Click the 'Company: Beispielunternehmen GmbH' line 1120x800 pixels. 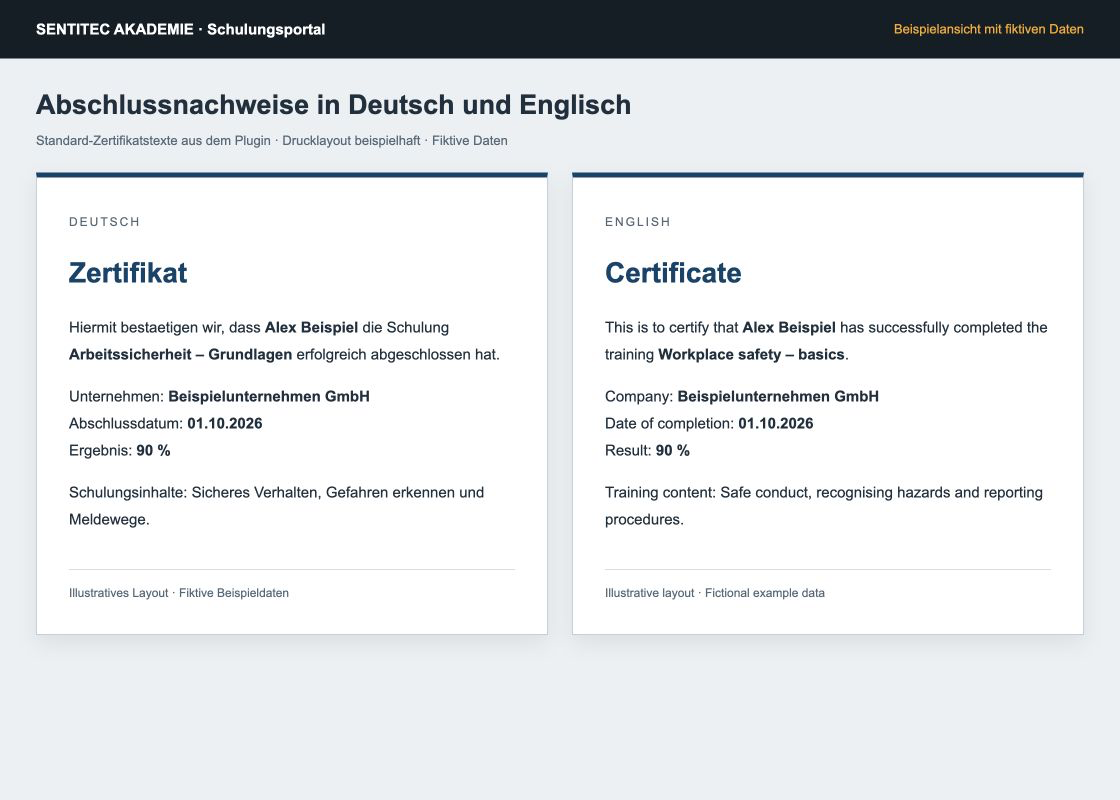coord(741,396)
